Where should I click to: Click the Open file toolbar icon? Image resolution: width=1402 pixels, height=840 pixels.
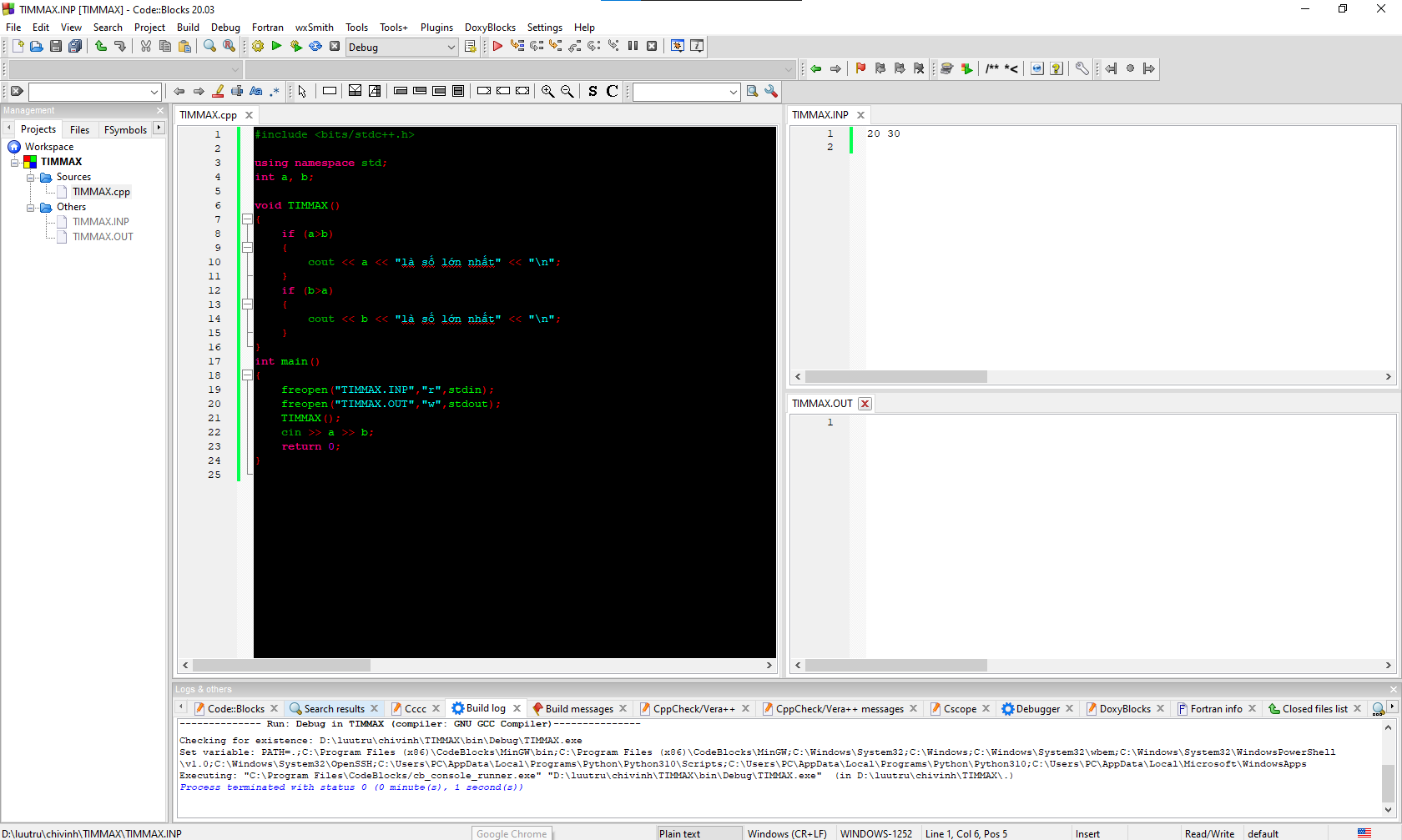pyautogui.click(x=37, y=47)
